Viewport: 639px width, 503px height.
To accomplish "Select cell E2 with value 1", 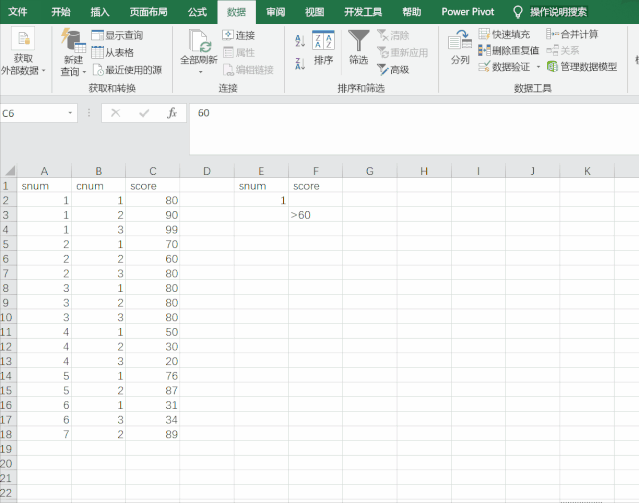I will pyautogui.click(x=261, y=200).
